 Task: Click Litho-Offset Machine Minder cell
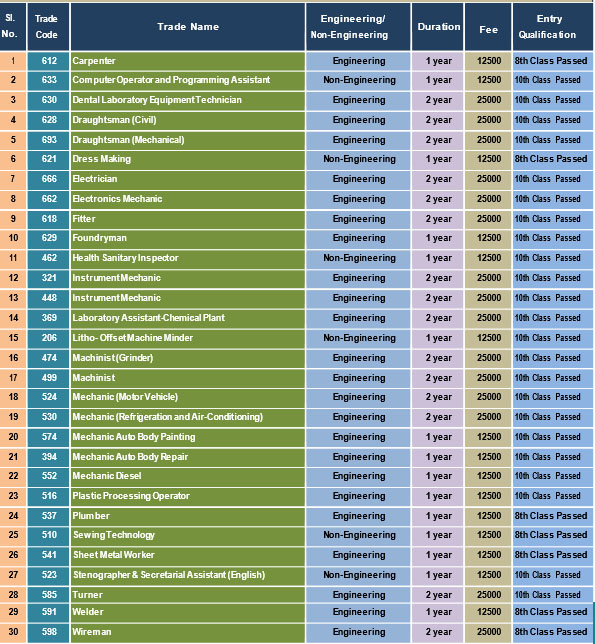pos(188,338)
